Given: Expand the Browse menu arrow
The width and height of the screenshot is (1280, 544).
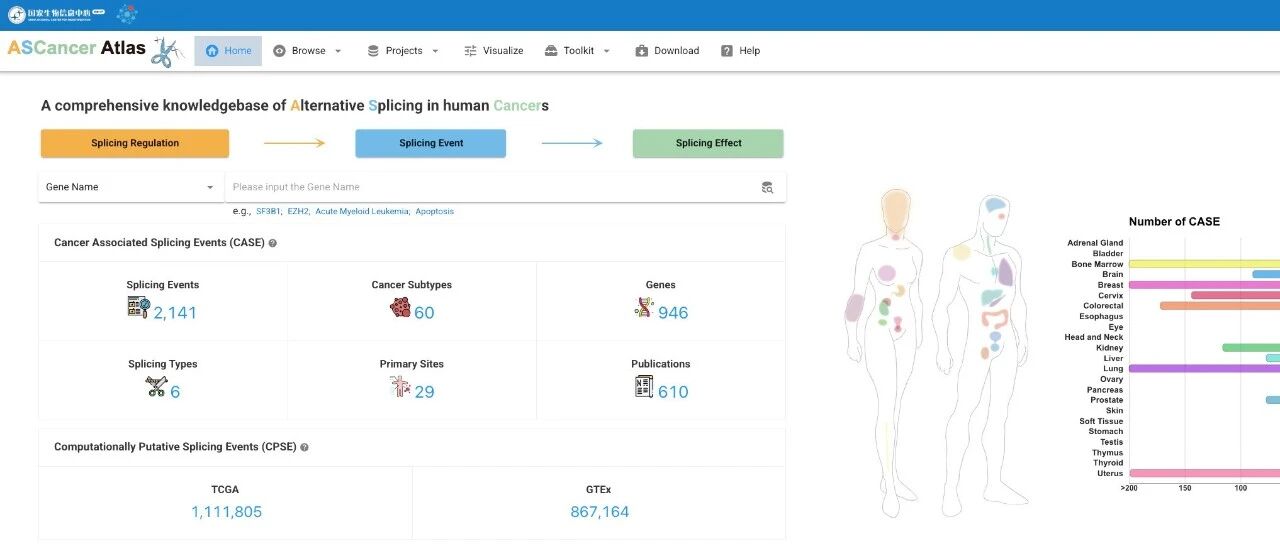Looking at the screenshot, I should coord(338,51).
